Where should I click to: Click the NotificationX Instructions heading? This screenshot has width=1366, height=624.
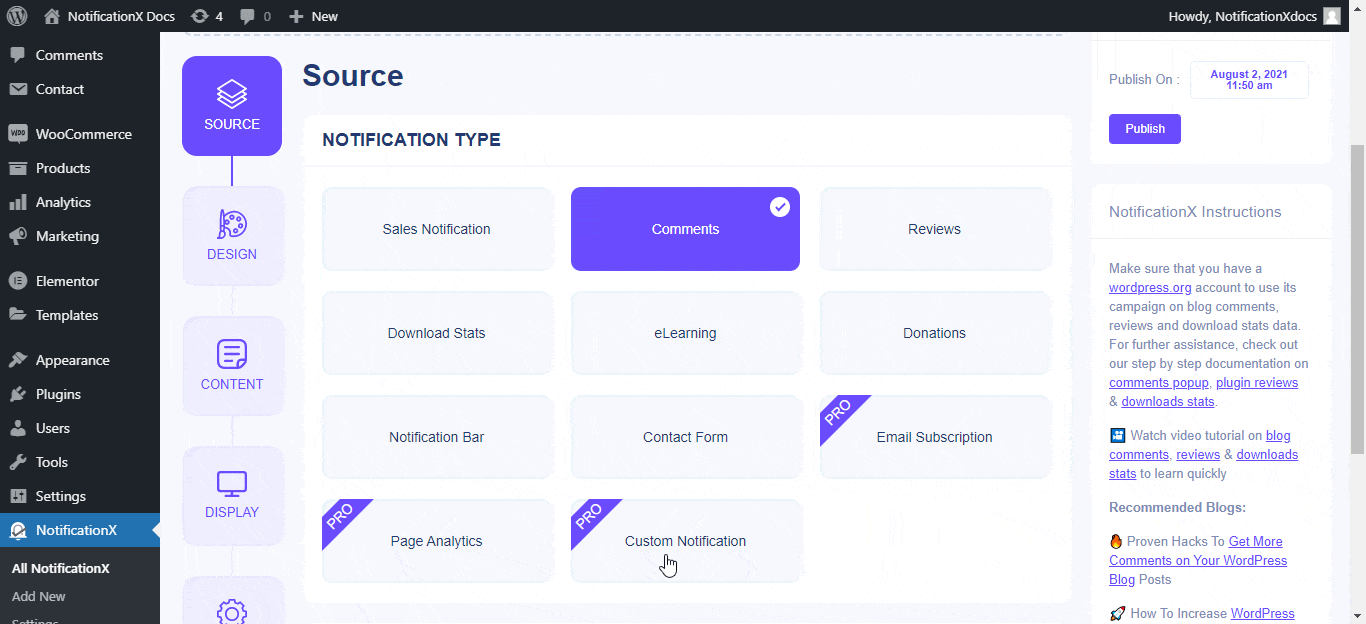[x=1195, y=212]
